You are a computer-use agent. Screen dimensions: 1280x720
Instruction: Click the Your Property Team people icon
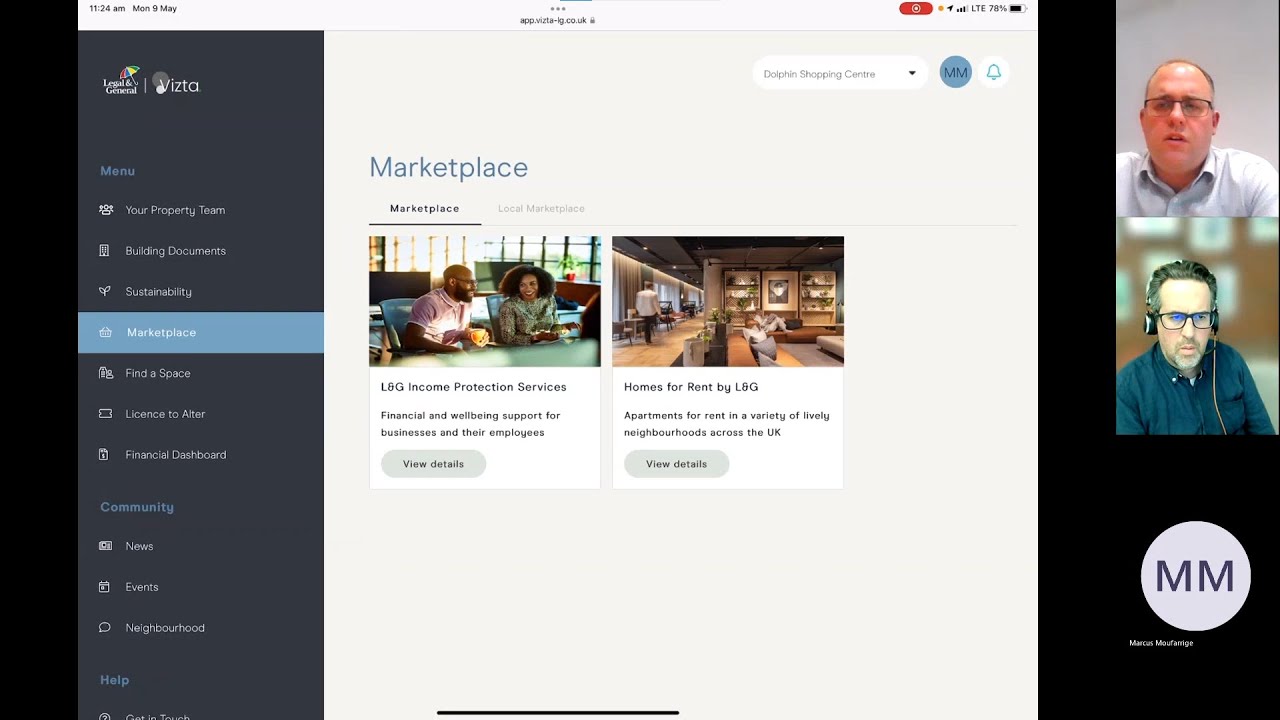coord(105,210)
